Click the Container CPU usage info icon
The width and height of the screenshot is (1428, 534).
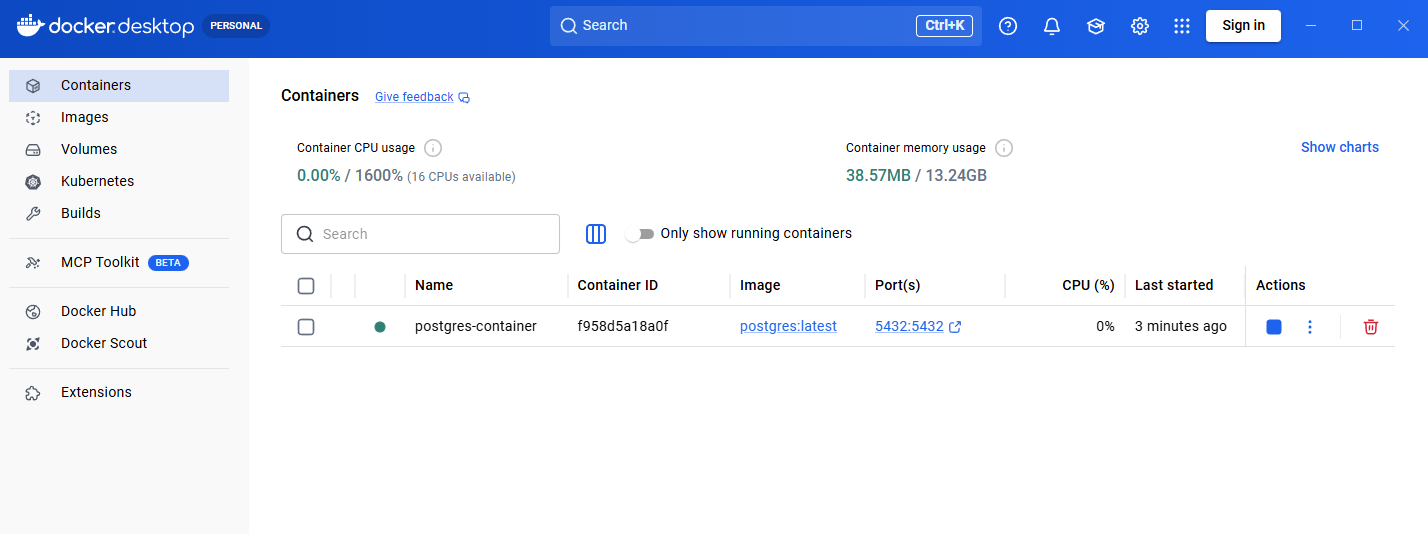[433, 148]
